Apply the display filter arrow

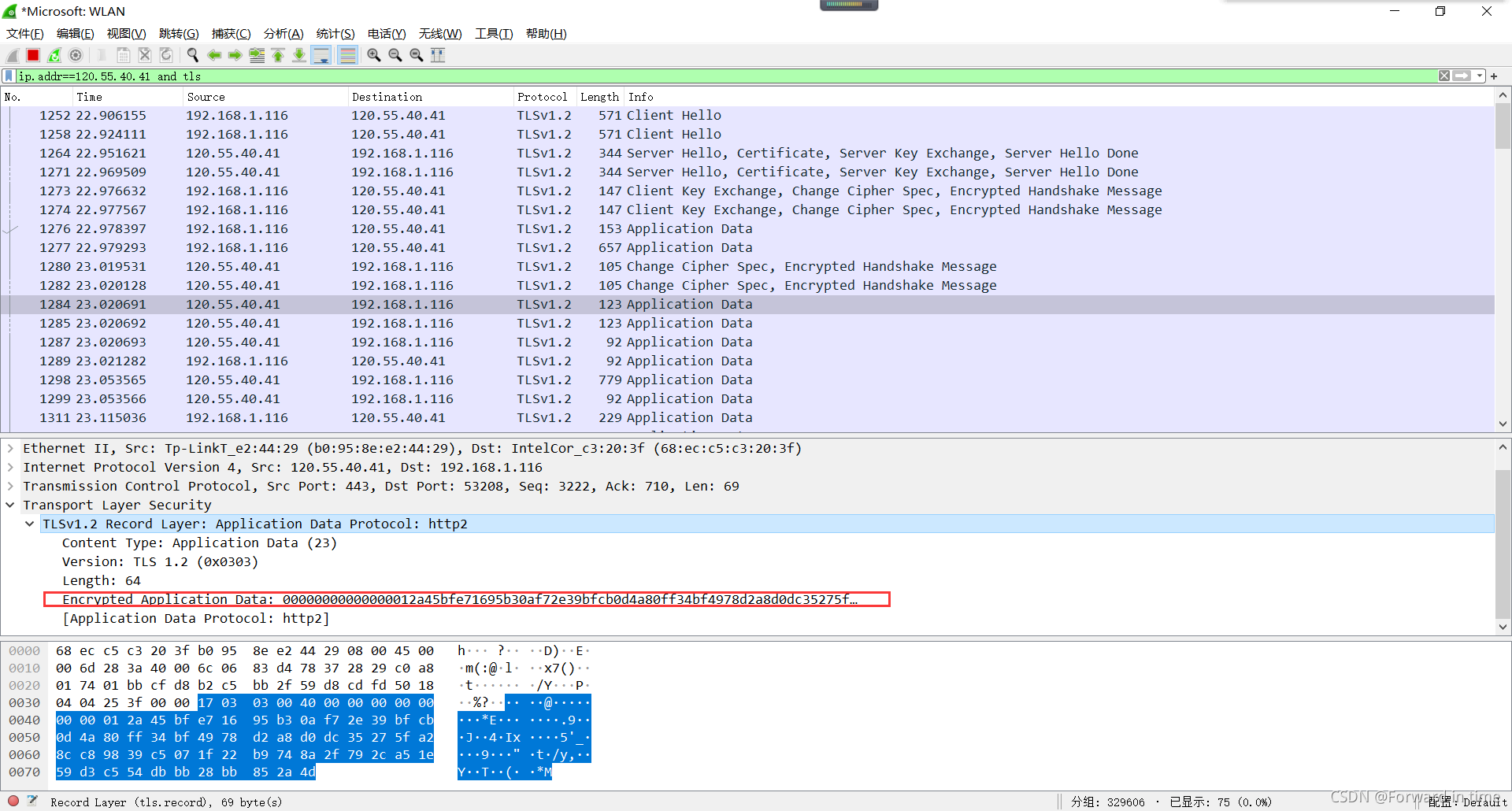pos(1462,76)
